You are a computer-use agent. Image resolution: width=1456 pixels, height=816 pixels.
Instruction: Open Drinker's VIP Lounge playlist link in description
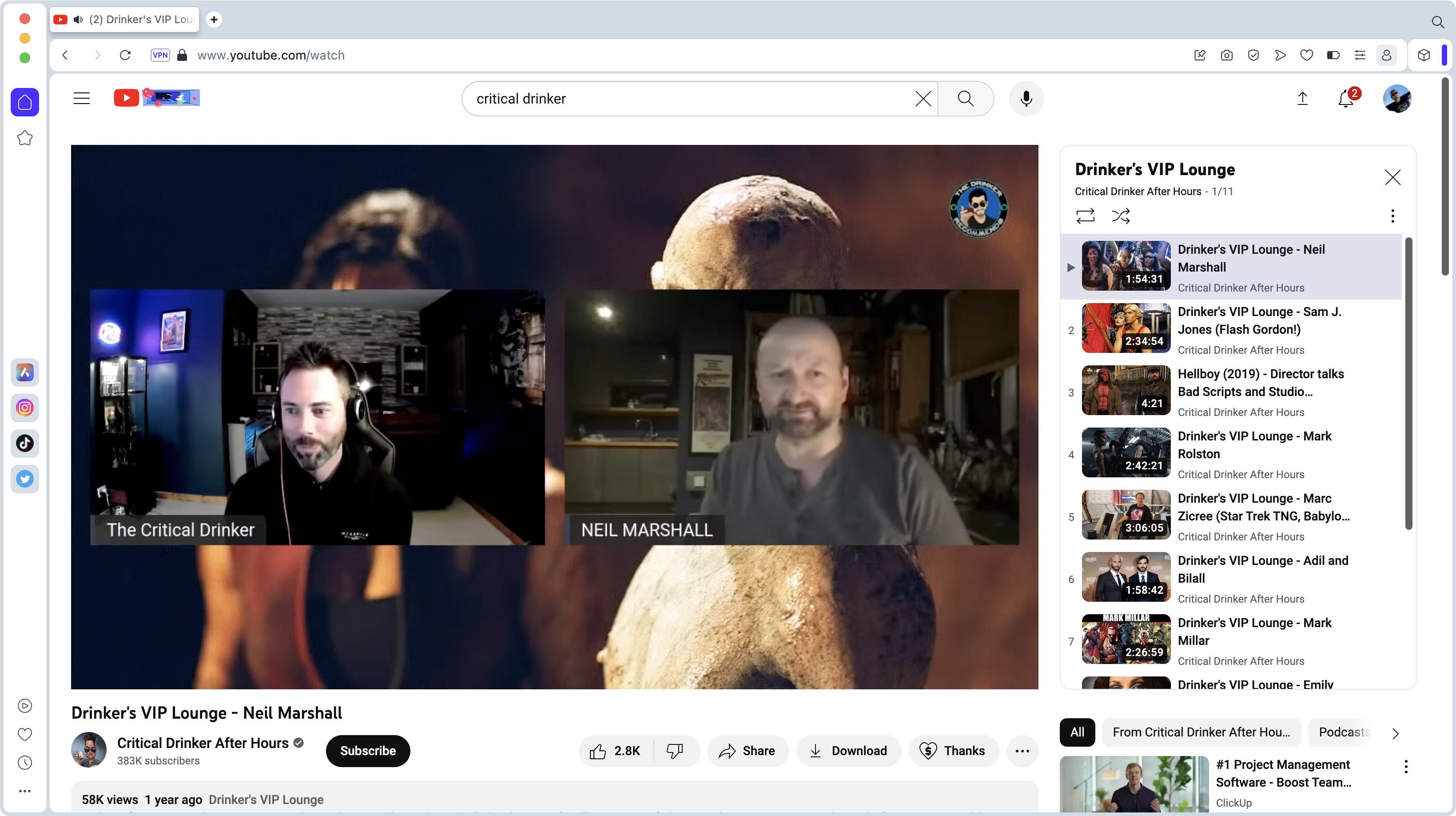pyautogui.click(x=266, y=800)
